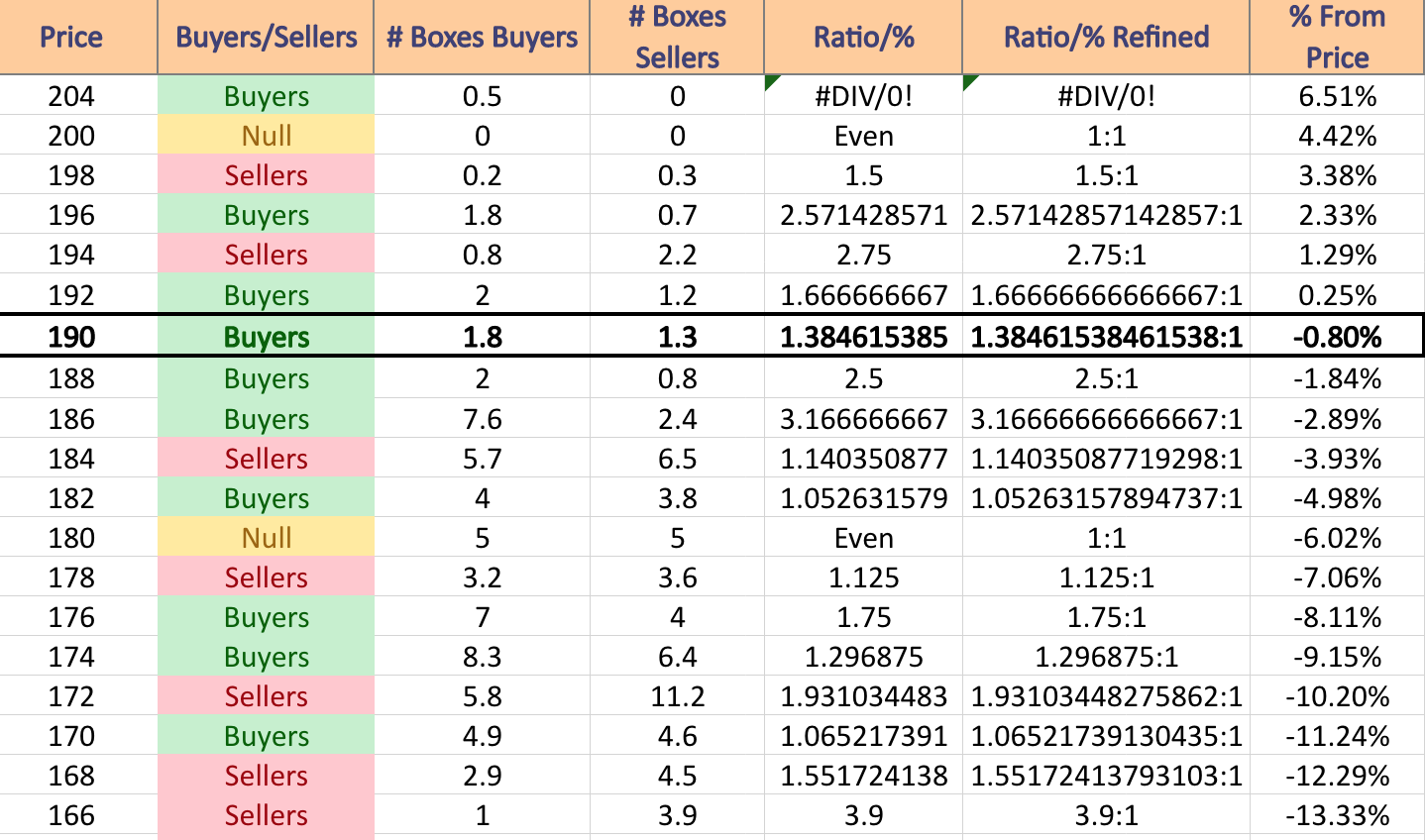Click the bold Buyers cell in row 190
Screen dimensions: 1425x840
(x=266, y=336)
